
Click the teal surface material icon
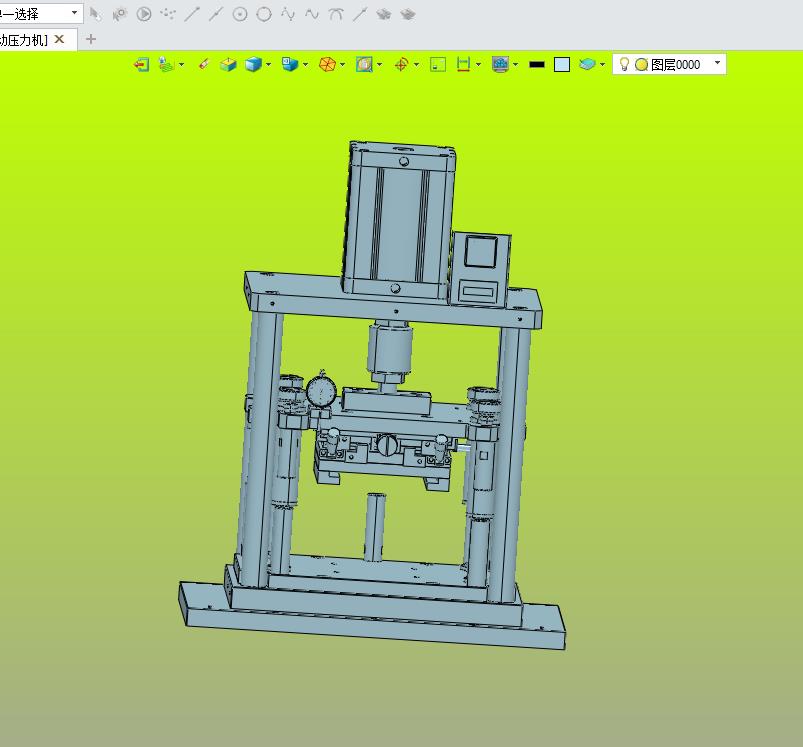[x=587, y=65]
